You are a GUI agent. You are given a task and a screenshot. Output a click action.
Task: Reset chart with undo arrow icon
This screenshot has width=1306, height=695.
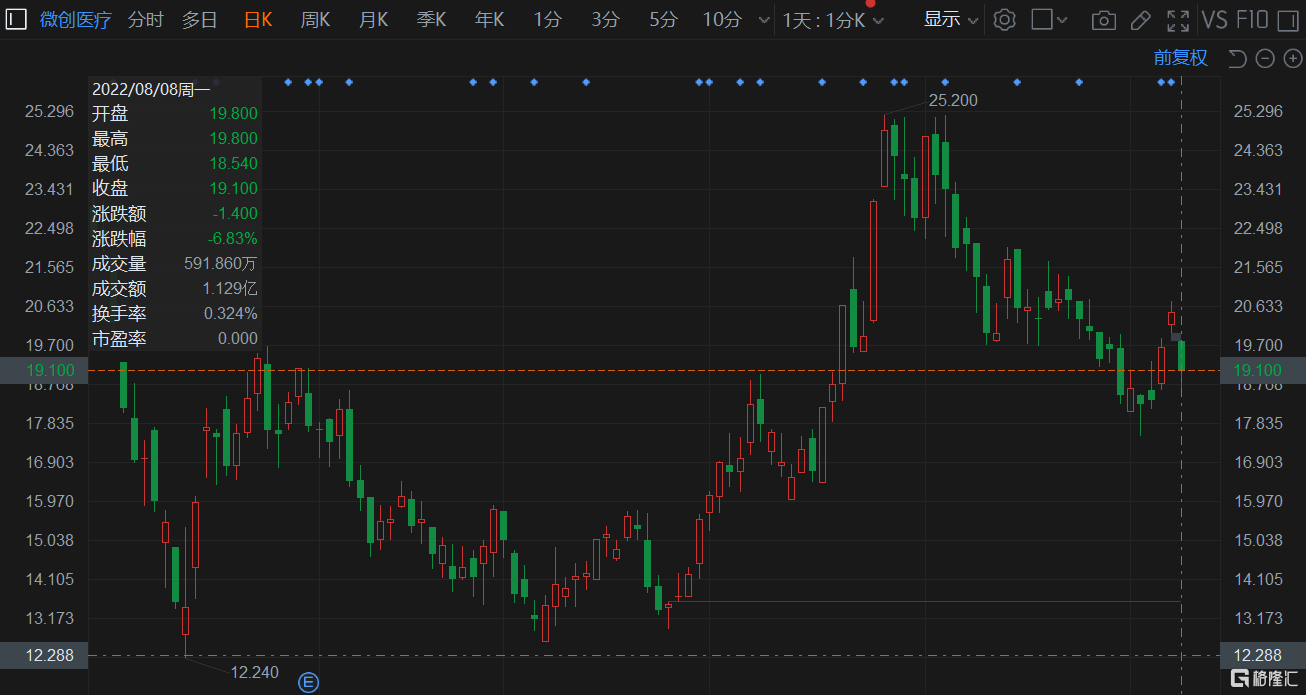1237,58
